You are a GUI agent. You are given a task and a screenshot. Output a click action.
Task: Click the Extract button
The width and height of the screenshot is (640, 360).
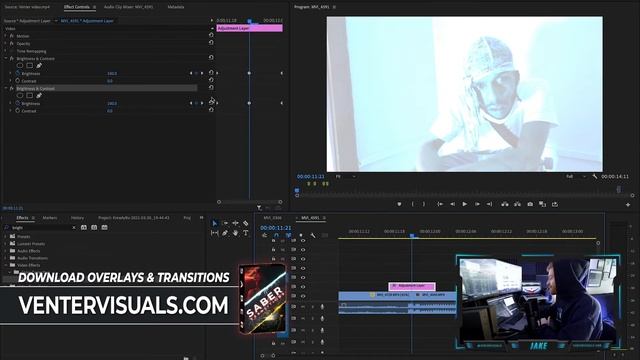pyautogui.click(x=517, y=204)
